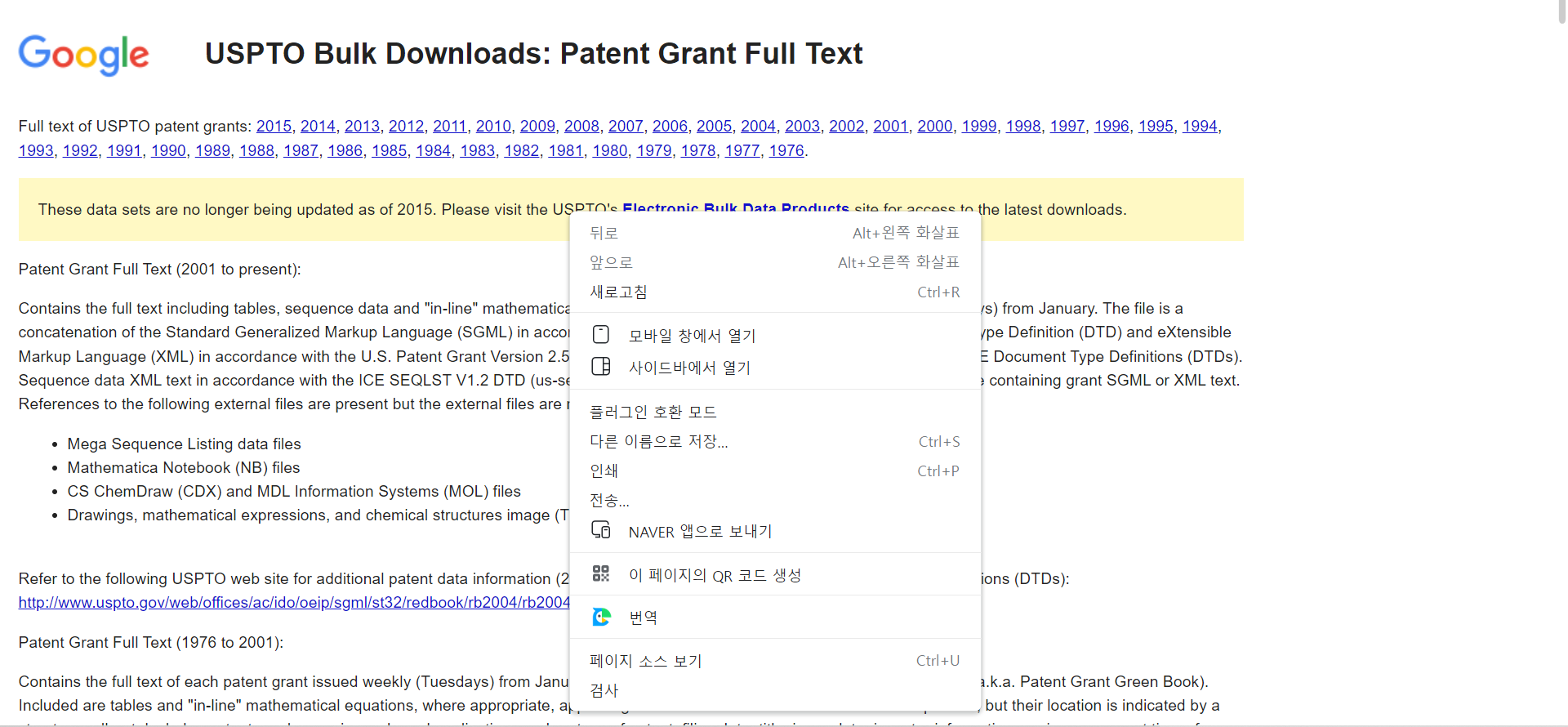The width and height of the screenshot is (1568, 727).
Task: Open the 1990 patent grants link
Action: [x=168, y=150]
